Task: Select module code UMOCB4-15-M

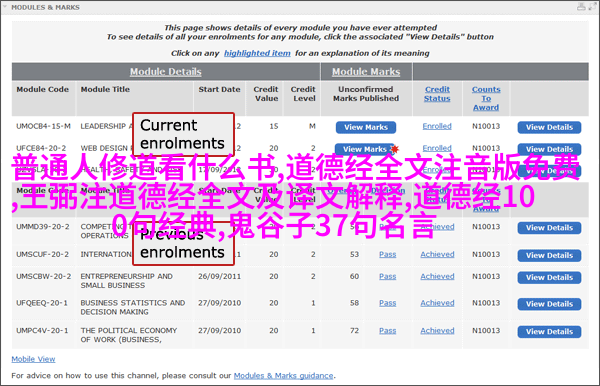Action: click(x=43, y=126)
